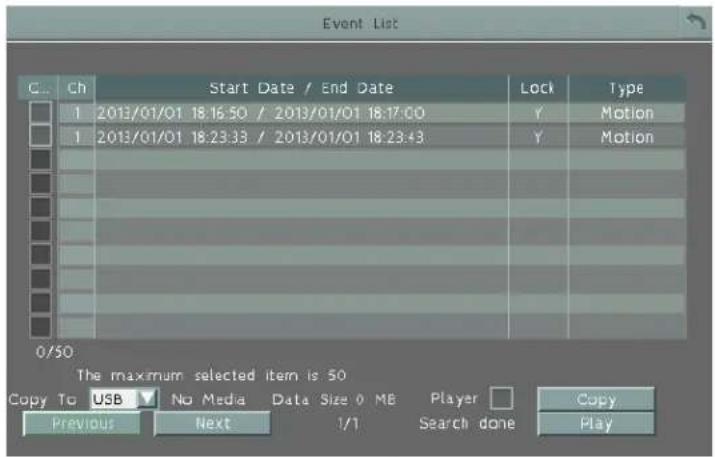The width and height of the screenshot is (715, 457).
Task: Click Lock value Y of the 18:16:50 event
Action: (x=538, y=113)
